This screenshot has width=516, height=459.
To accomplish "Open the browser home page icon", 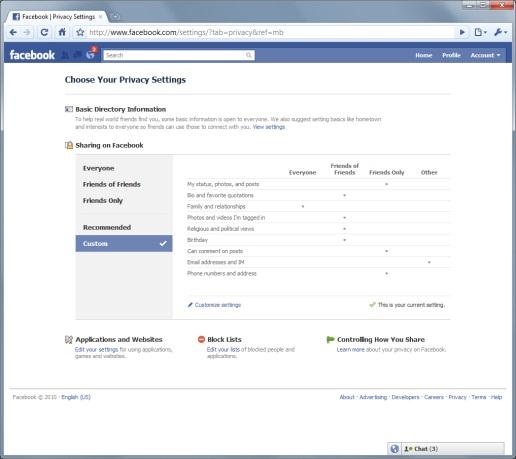I will 62,32.
